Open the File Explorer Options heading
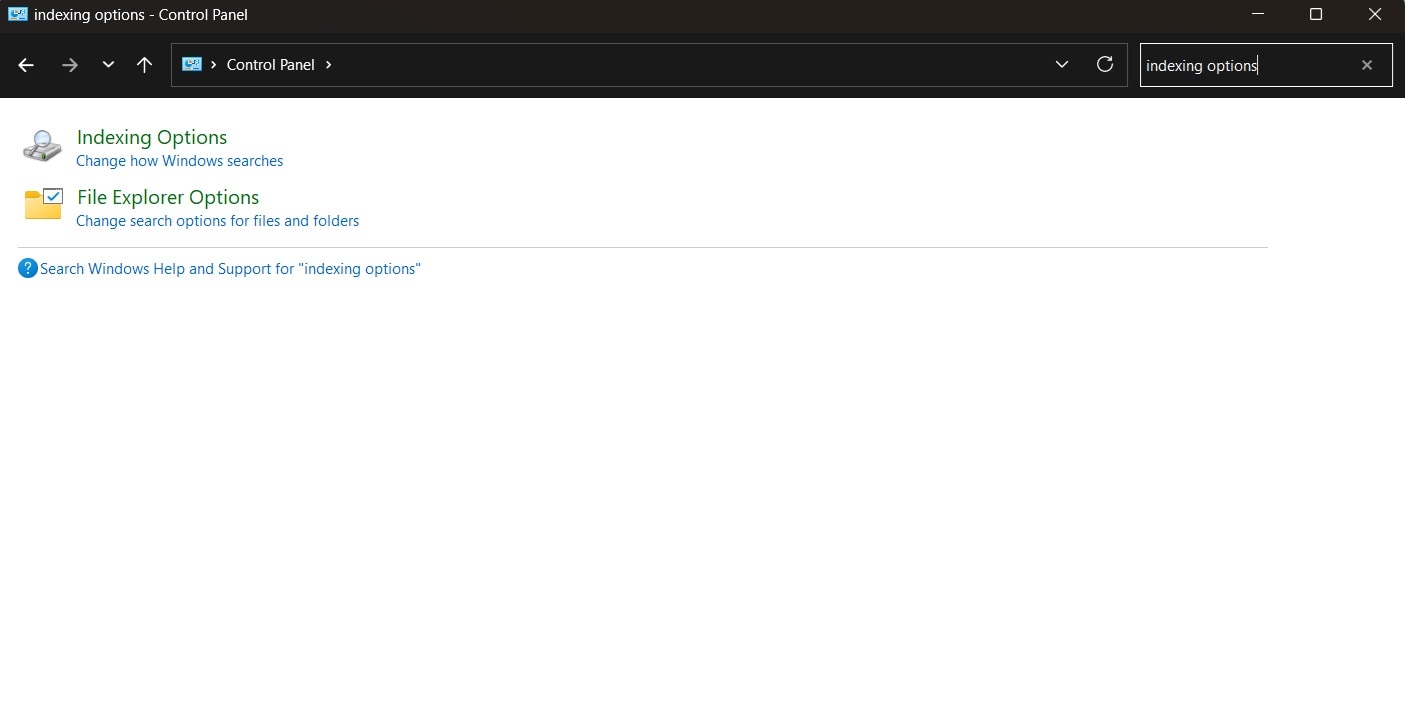 168,197
